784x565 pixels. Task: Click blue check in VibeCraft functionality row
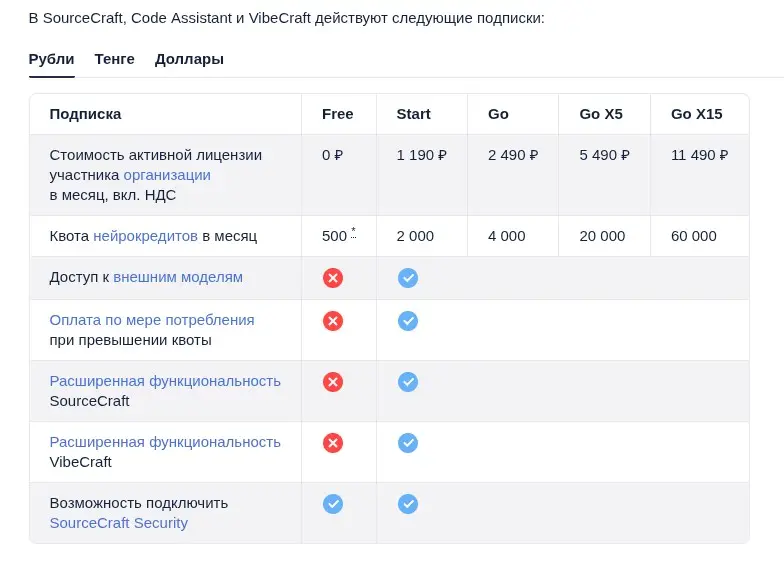coord(408,442)
